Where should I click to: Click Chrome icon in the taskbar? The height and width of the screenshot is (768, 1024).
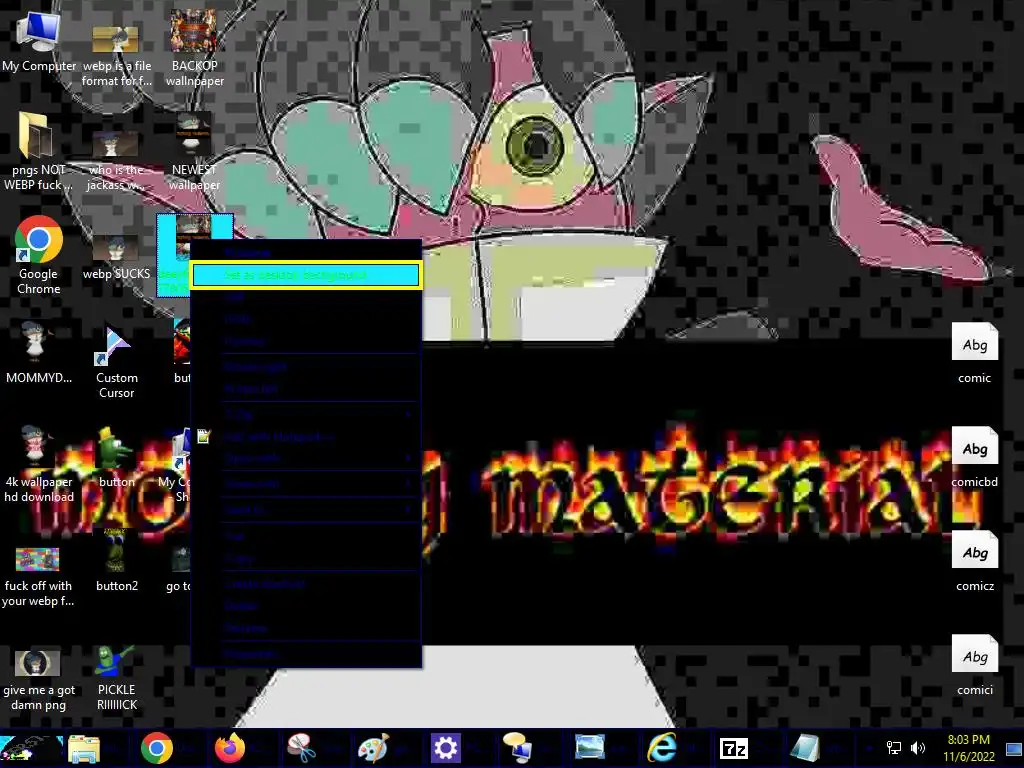click(x=157, y=748)
